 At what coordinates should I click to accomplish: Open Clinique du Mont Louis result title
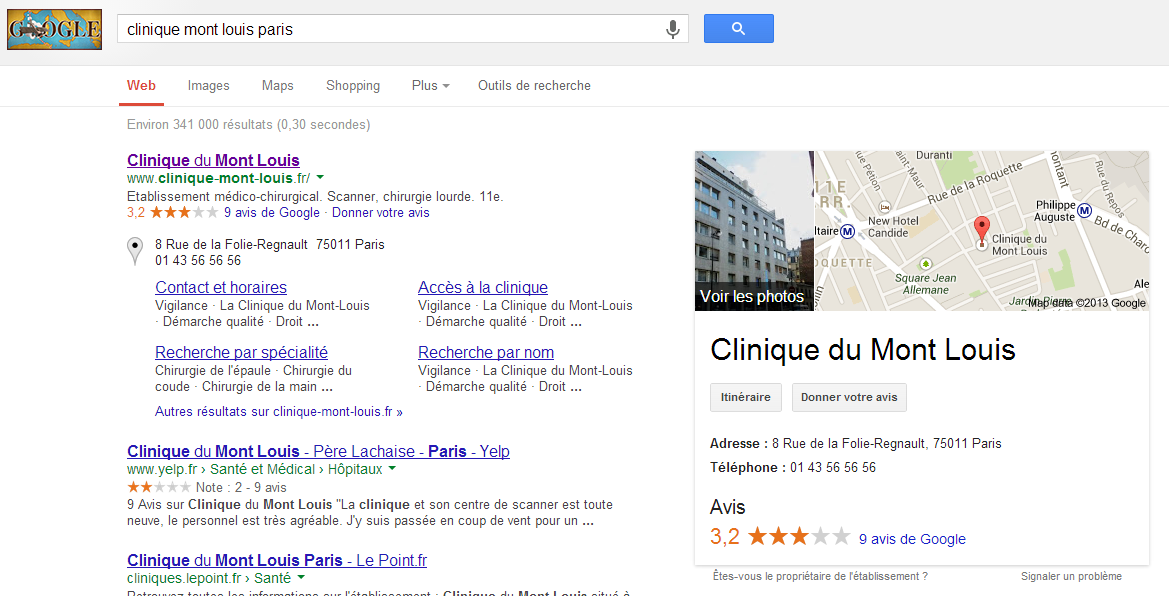pyautogui.click(x=213, y=160)
